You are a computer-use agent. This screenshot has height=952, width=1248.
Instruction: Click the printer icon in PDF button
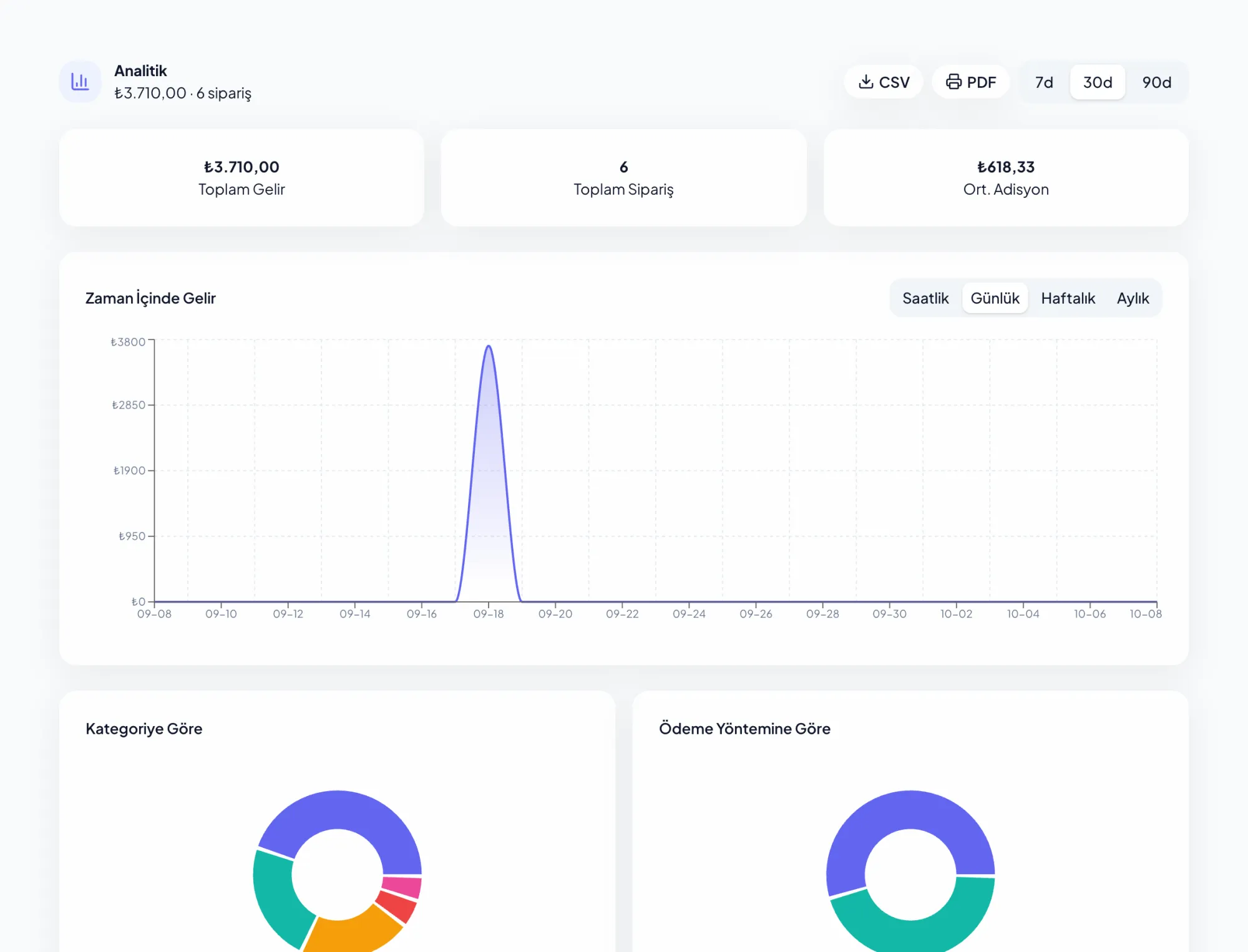click(953, 82)
